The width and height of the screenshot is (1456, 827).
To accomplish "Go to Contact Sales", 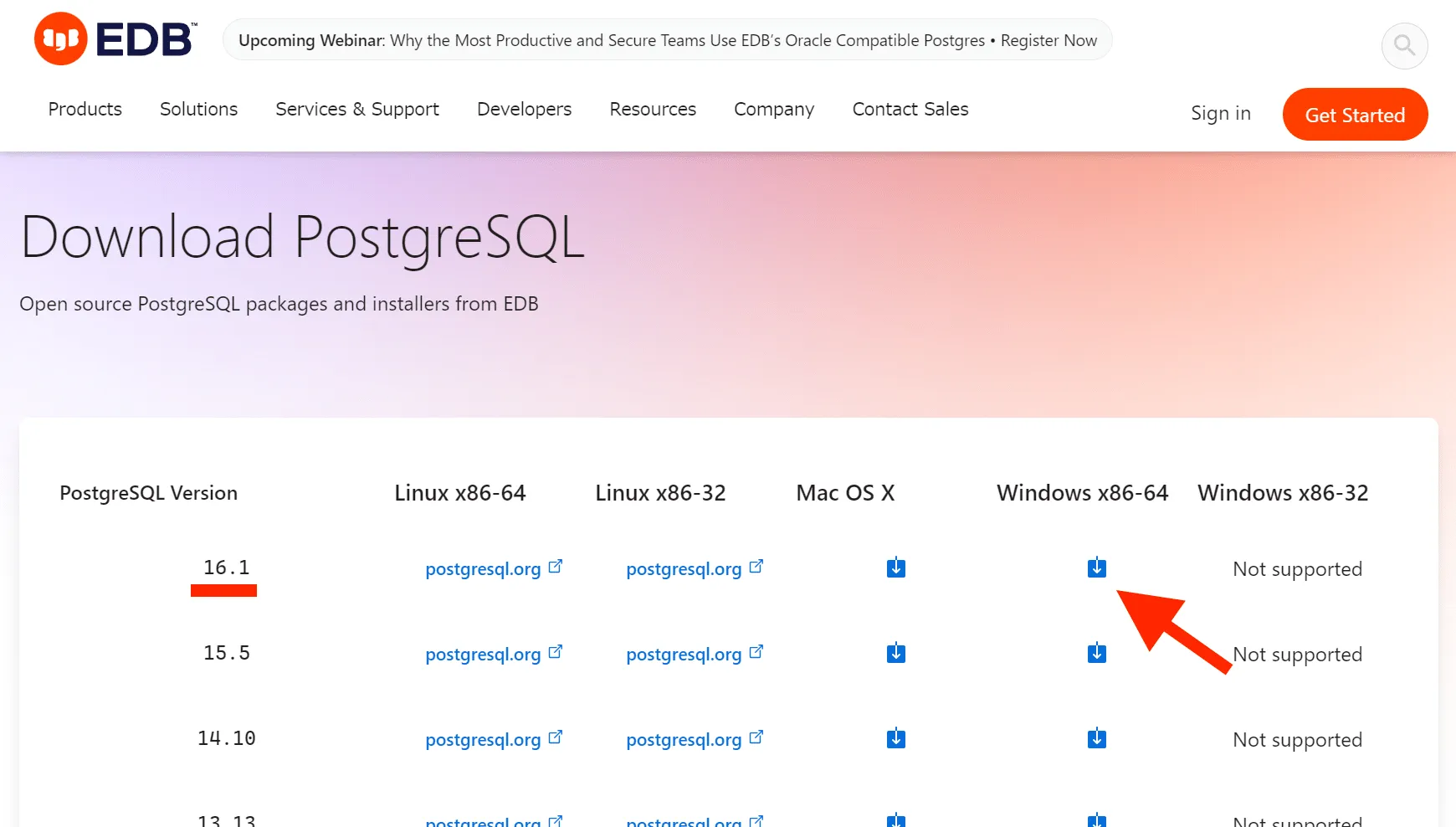I will 910,109.
